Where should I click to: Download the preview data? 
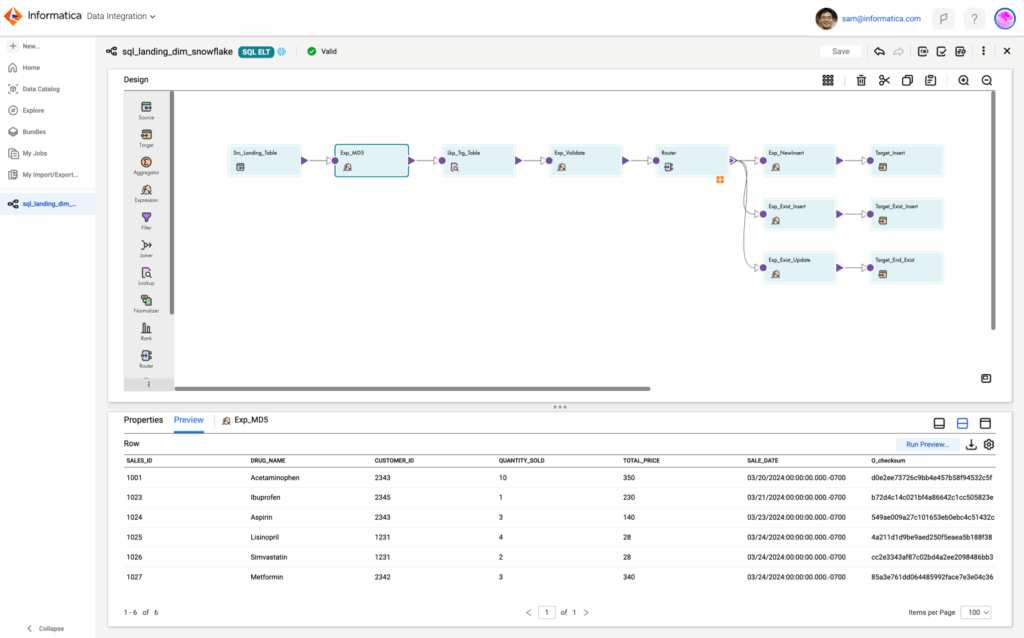tap(971, 444)
